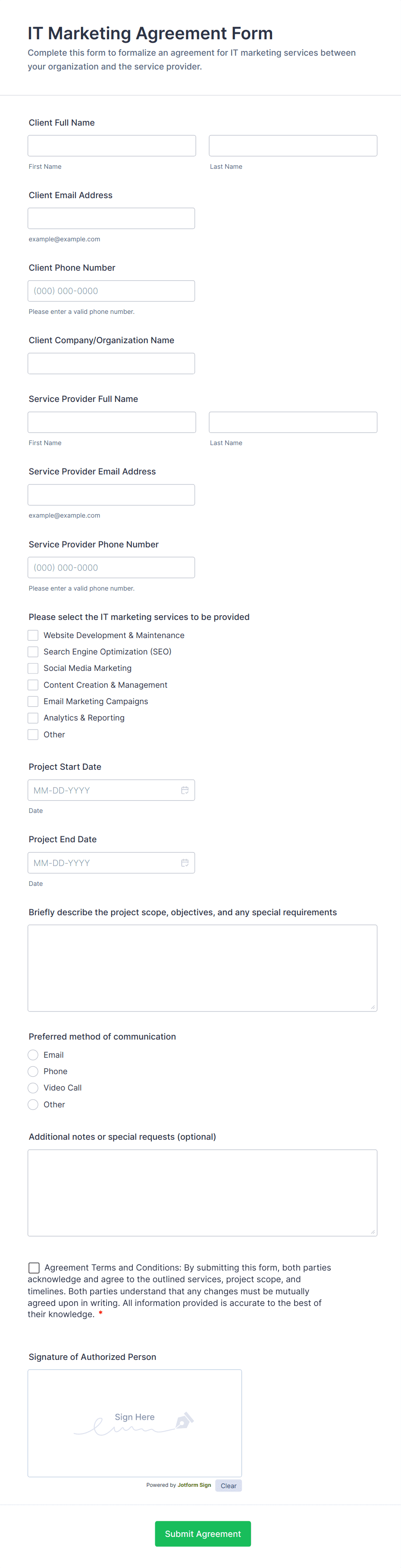Accept the Agreement Terms and Conditions
The height and width of the screenshot is (1568, 401).
tap(34, 1267)
